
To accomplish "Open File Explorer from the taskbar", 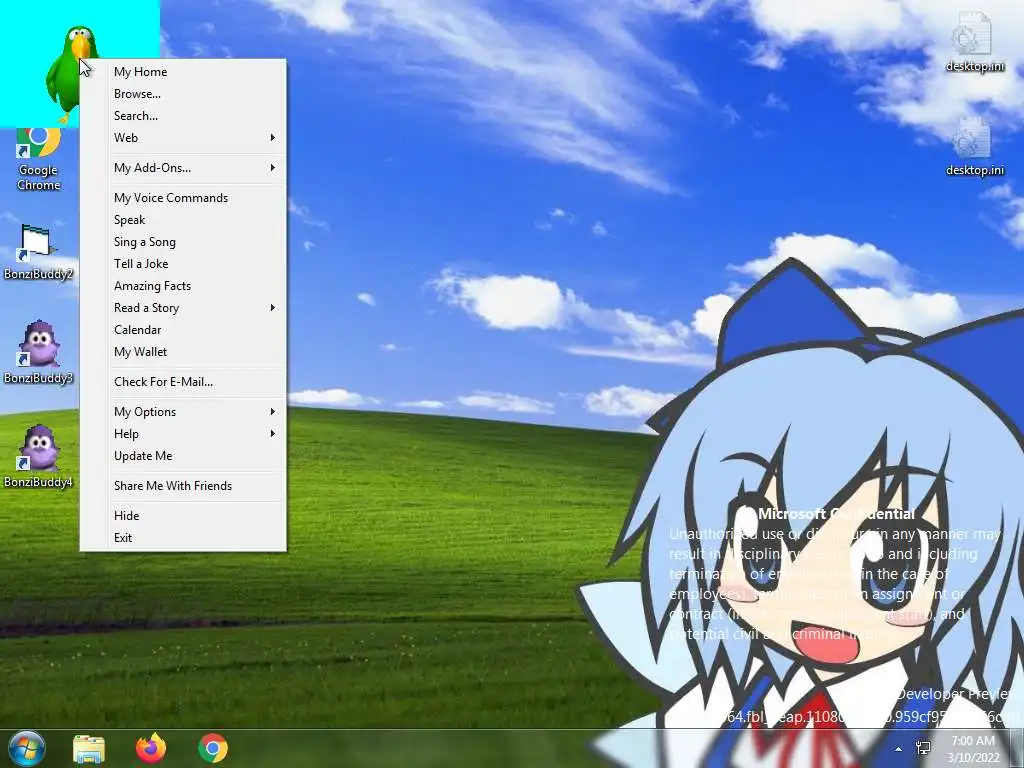I will coord(89,748).
